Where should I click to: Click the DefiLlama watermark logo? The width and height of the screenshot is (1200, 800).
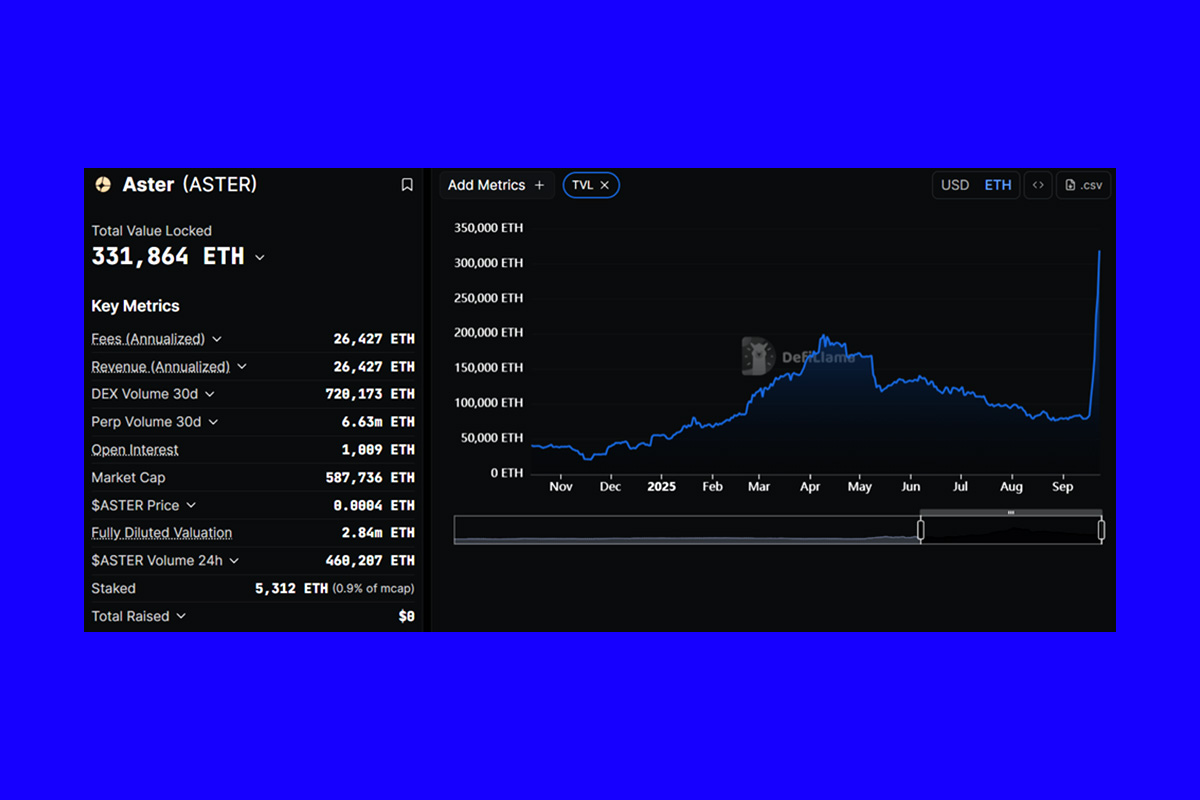click(758, 356)
